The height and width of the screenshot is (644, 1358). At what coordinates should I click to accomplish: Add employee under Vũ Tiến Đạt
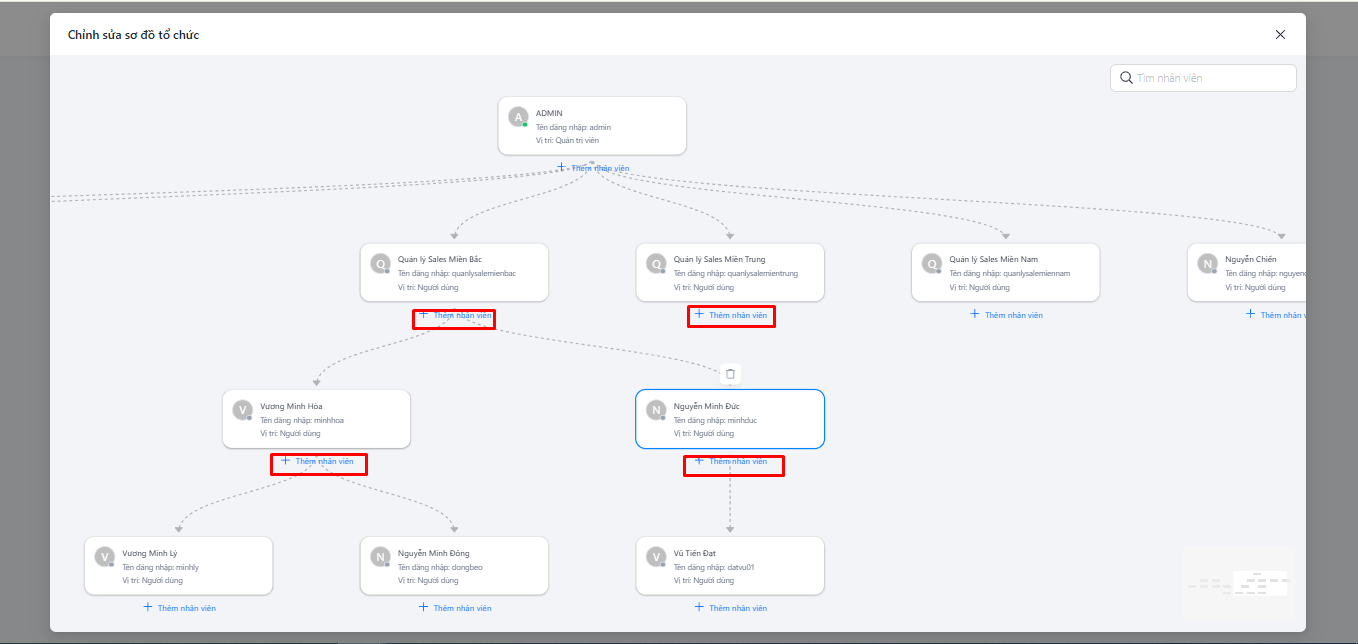point(731,608)
